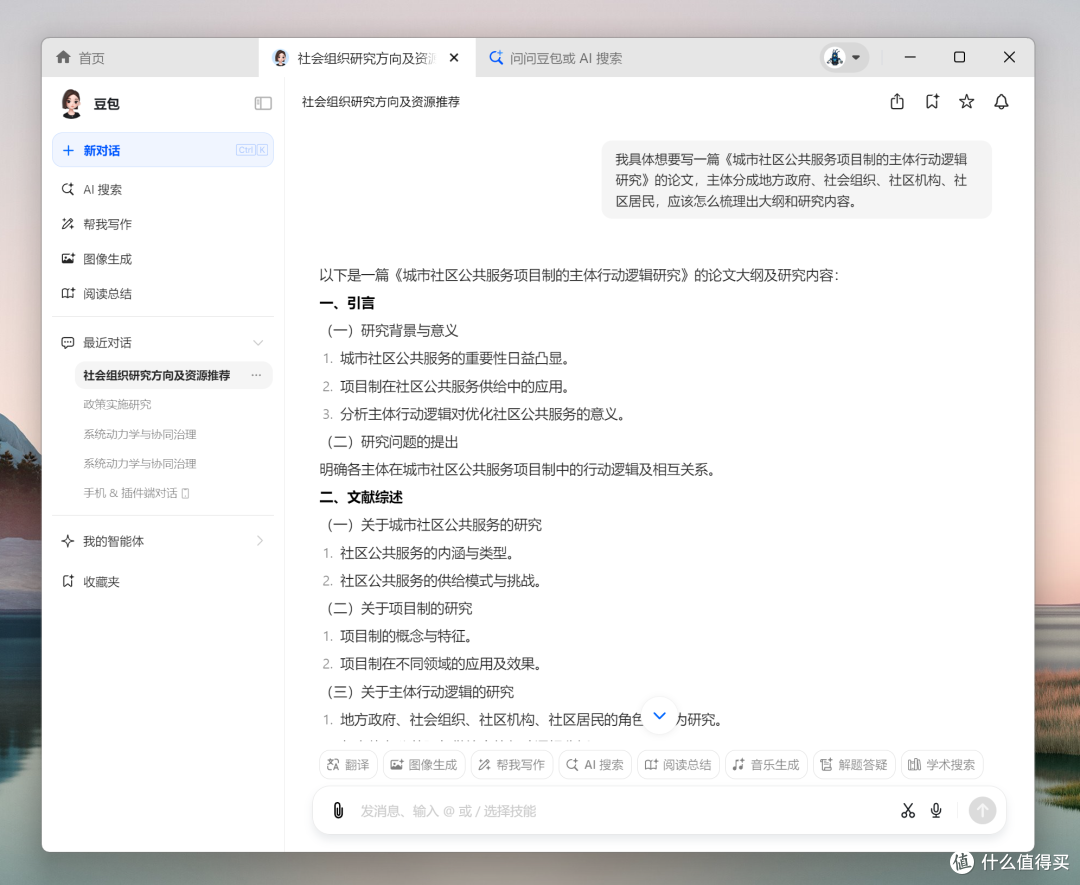The height and width of the screenshot is (885, 1080).
Task: Click the heading 二、文献综述
Action: point(361,497)
